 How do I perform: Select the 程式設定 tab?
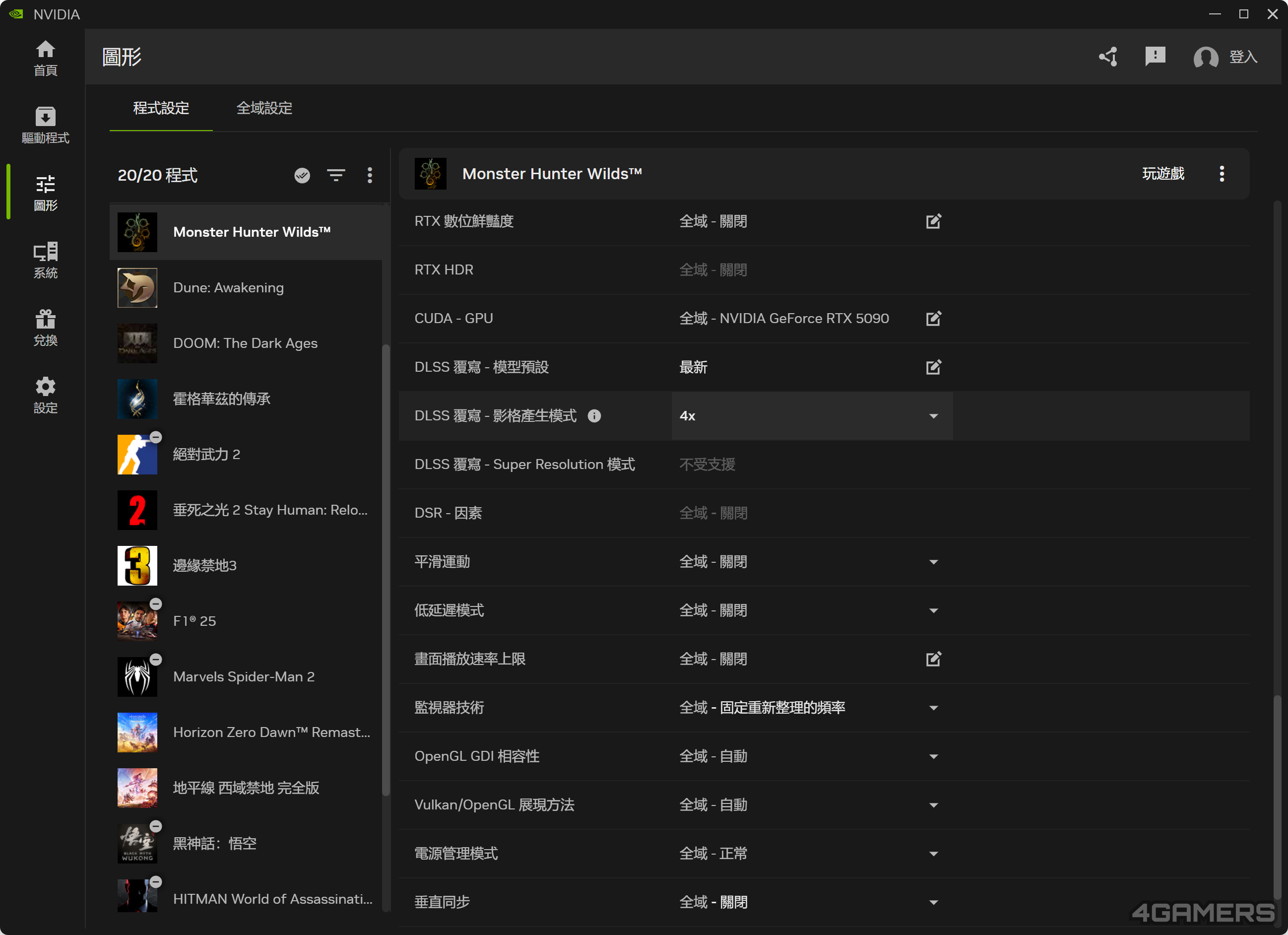click(161, 108)
